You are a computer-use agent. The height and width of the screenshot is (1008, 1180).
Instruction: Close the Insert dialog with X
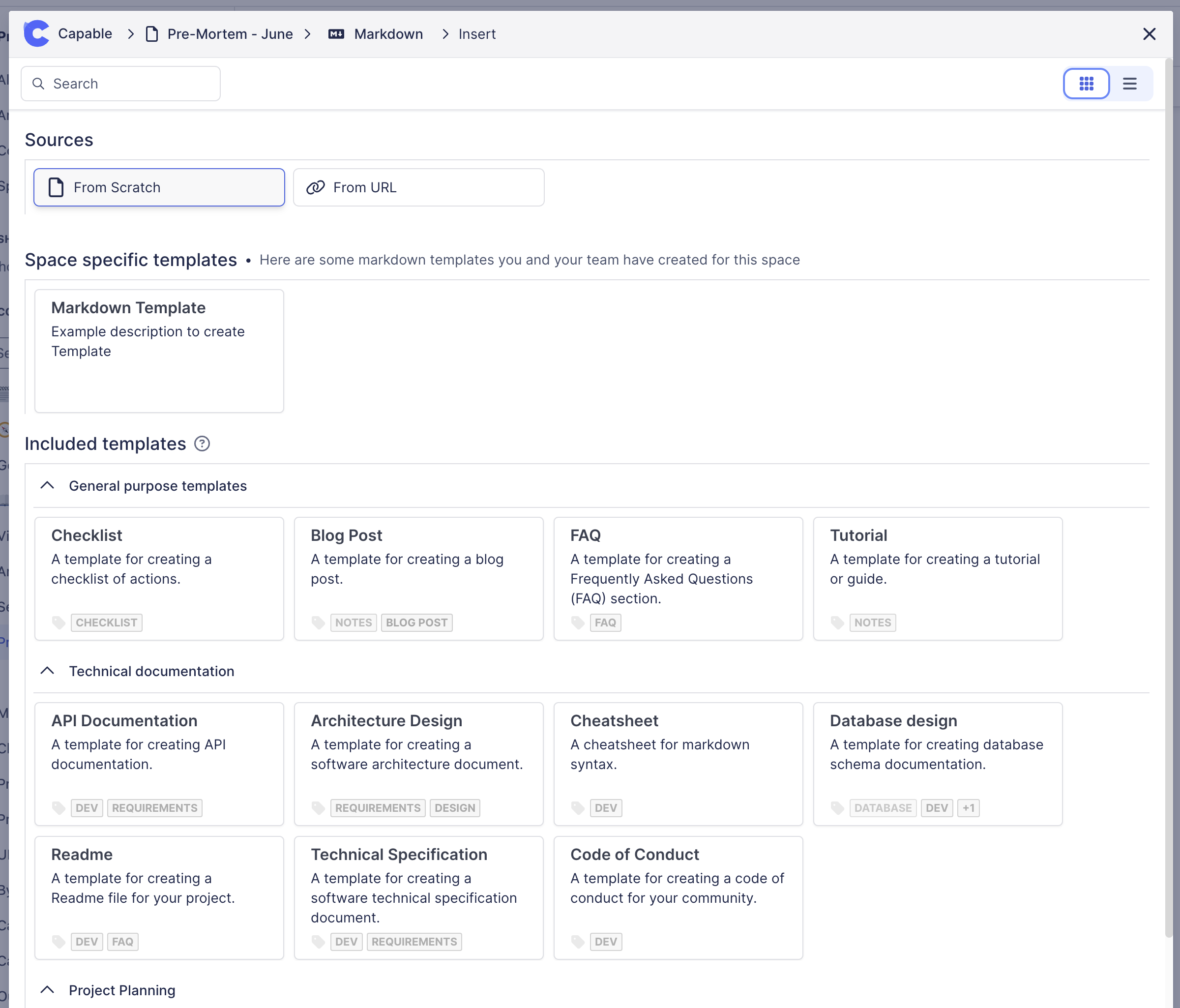(1149, 34)
